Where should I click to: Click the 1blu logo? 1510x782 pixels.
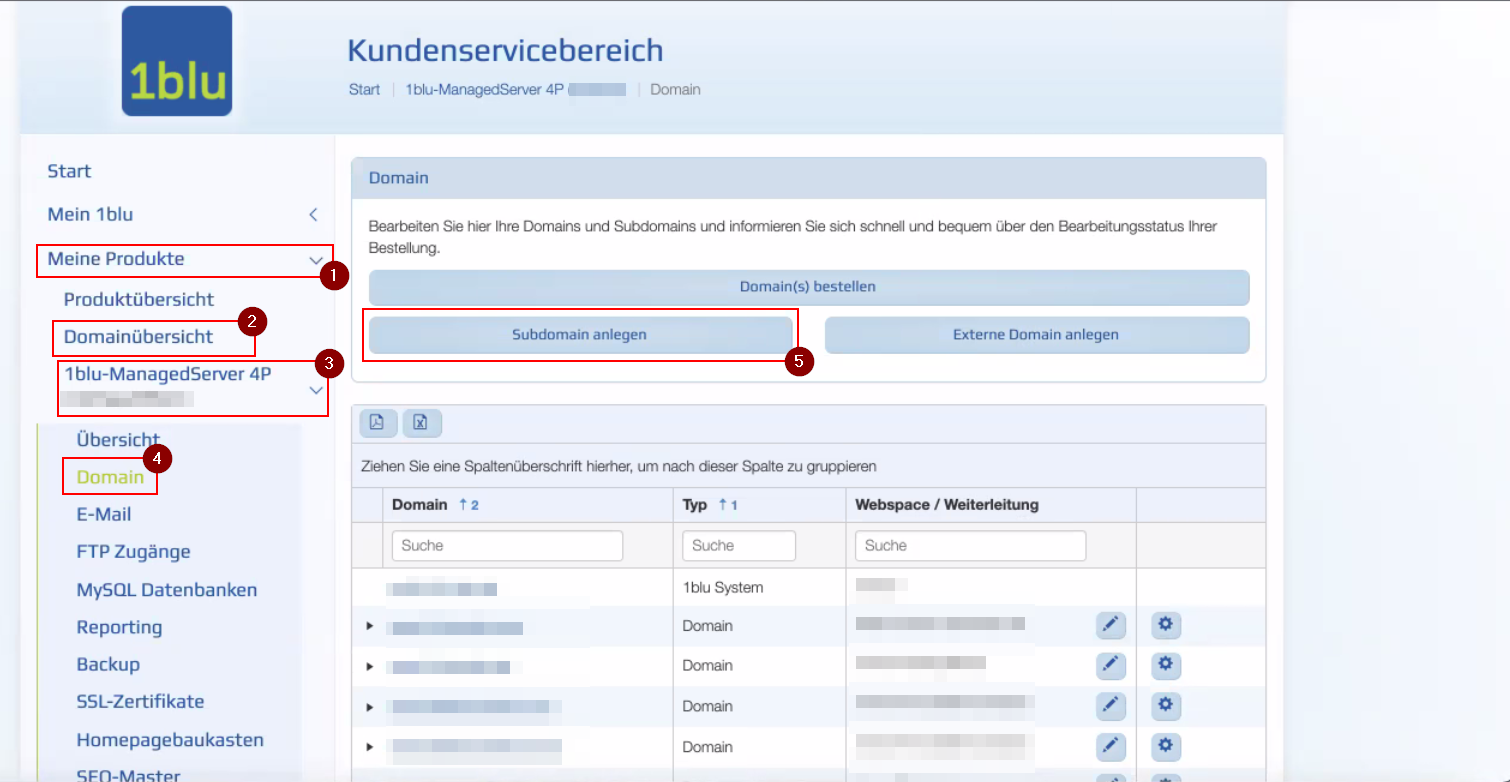pos(177,61)
